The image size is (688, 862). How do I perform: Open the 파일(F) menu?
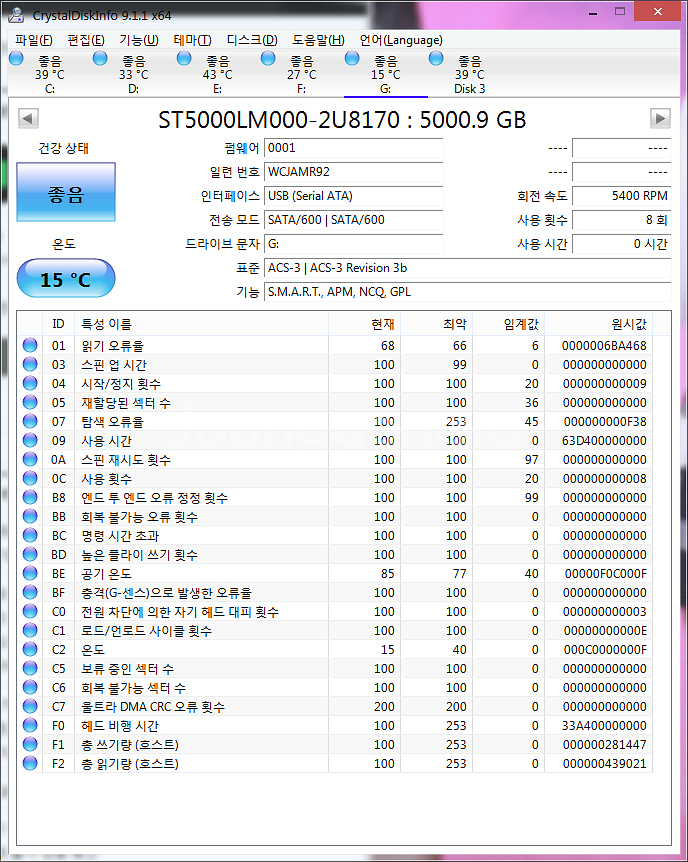click(34, 40)
